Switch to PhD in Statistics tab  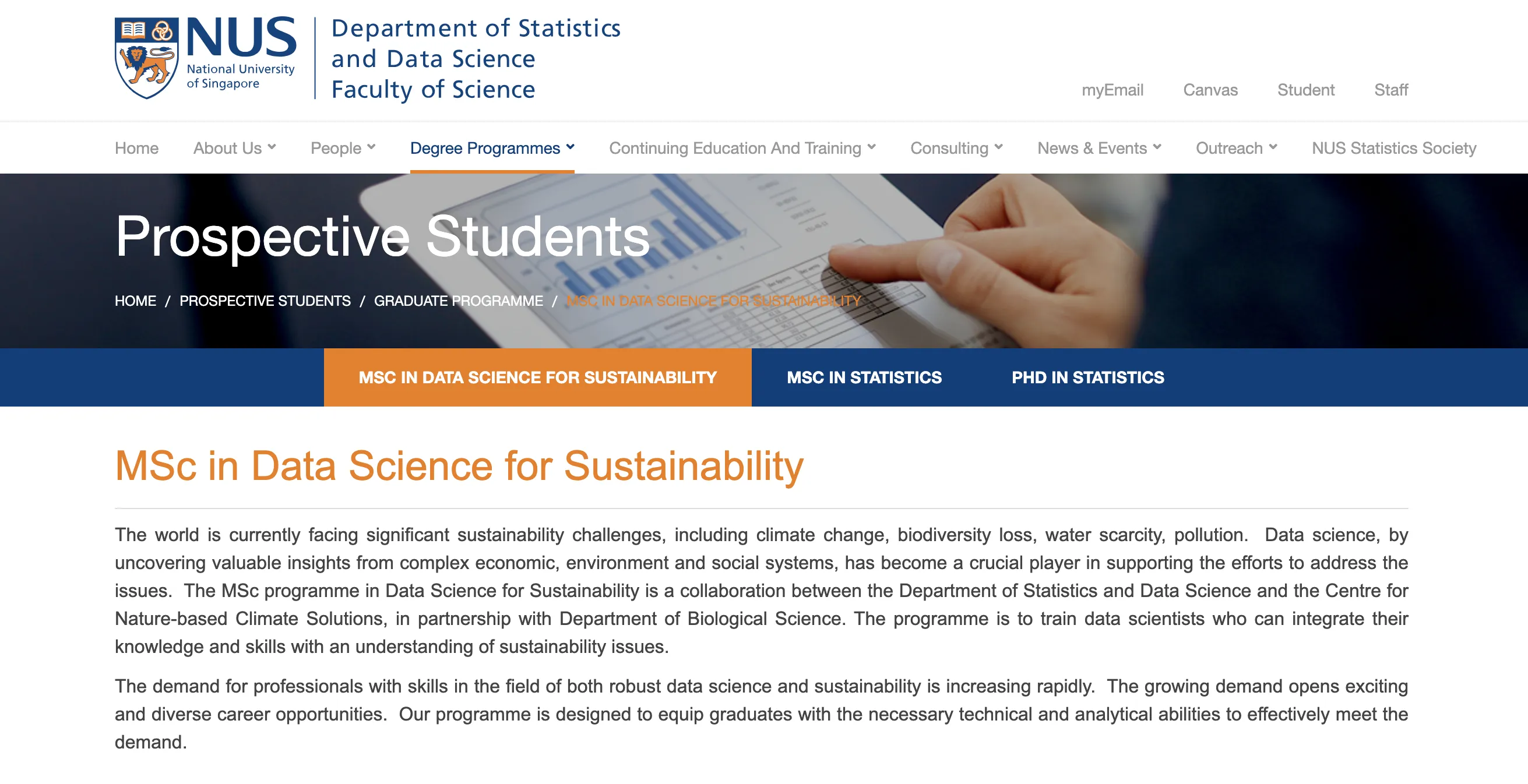(1087, 377)
